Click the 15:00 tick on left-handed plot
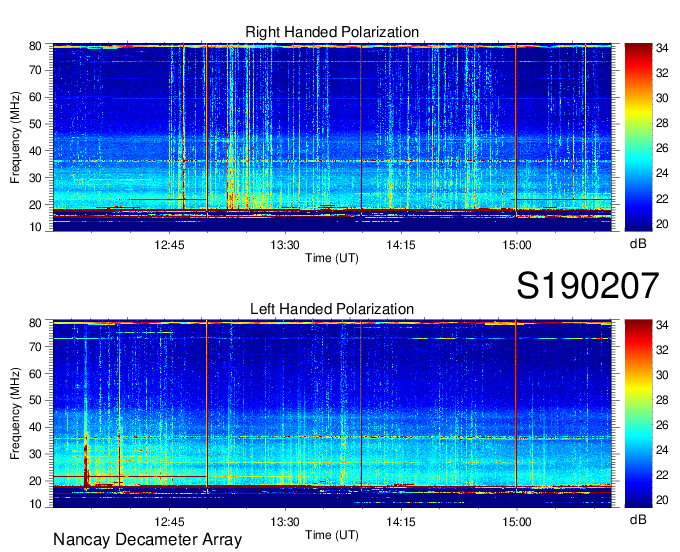680x552 pixels. [x=517, y=522]
